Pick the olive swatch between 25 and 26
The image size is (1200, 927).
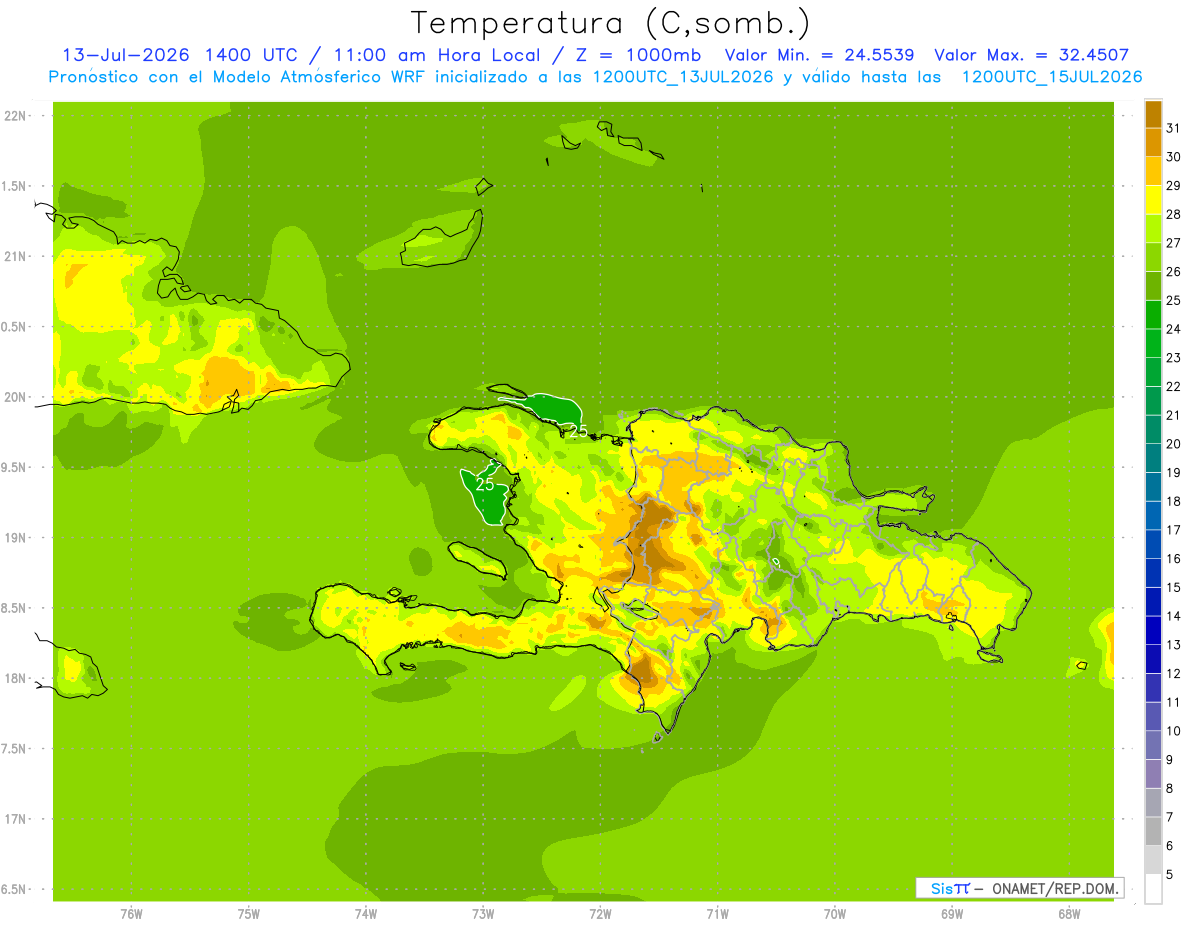pos(1153,286)
